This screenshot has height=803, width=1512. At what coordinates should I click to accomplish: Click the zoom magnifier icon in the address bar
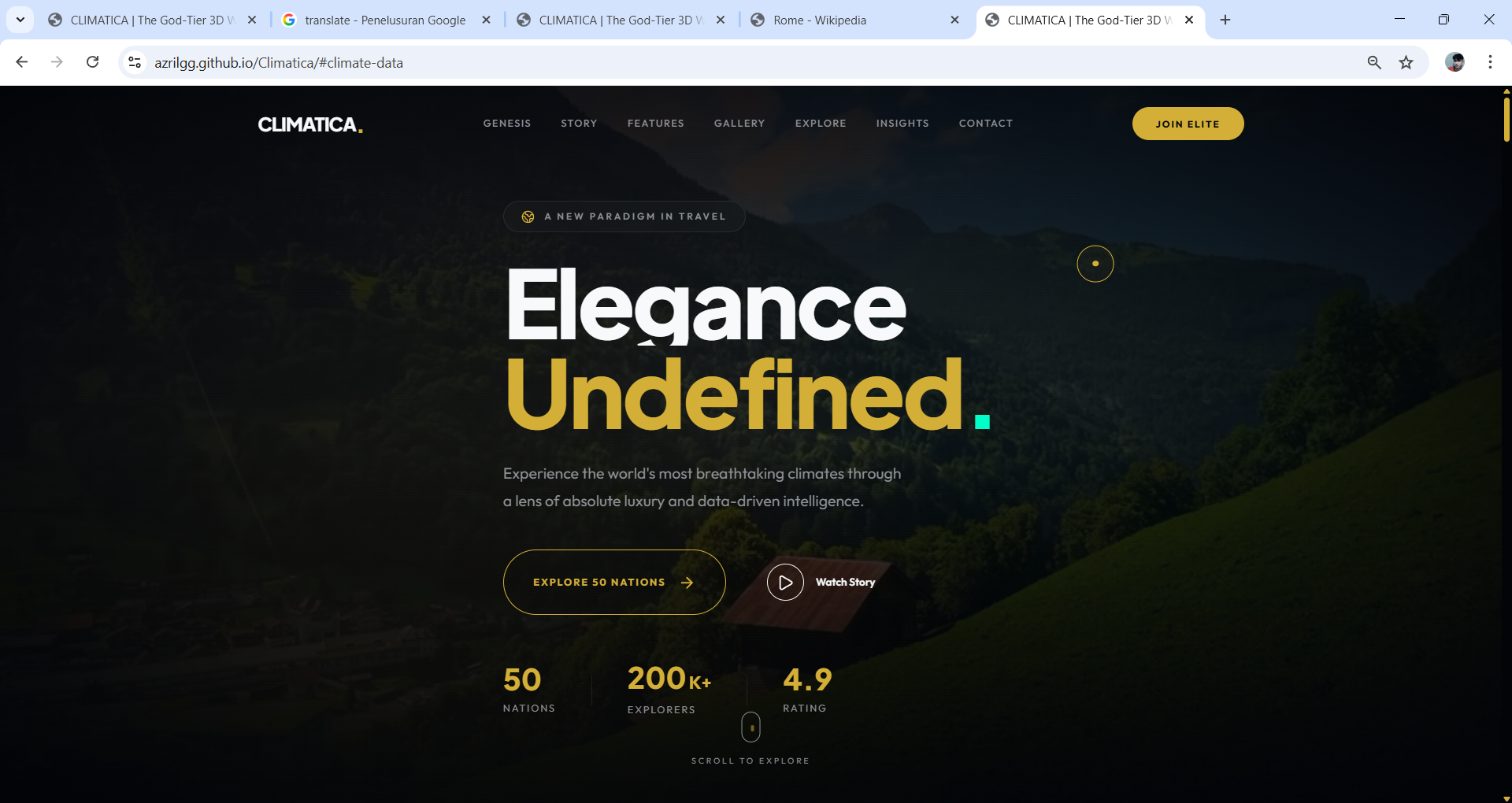(x=1374, y=62)
